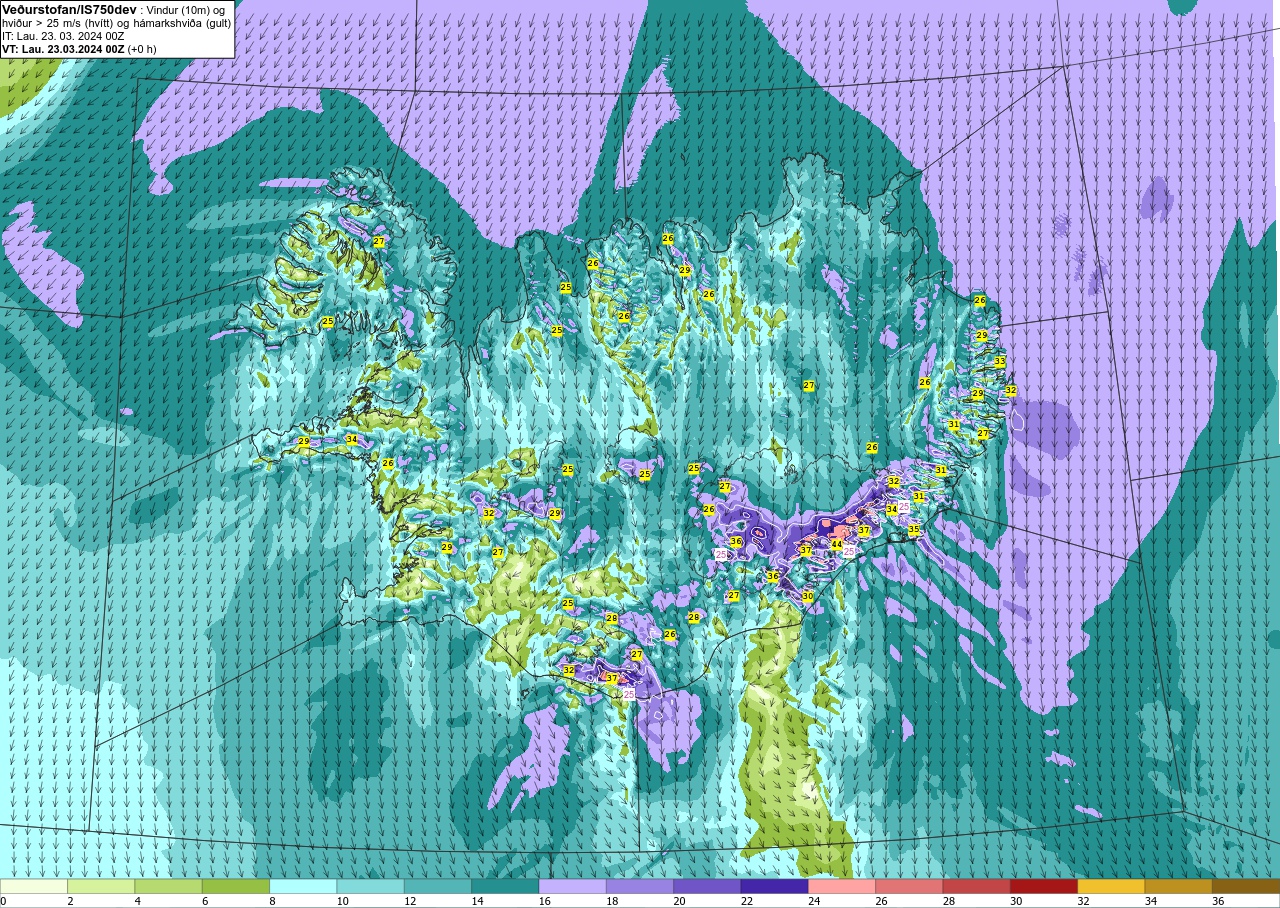Click the legend scale number 16
The height and width of the screenshot is (908, 1280).
tap(543, 901)
